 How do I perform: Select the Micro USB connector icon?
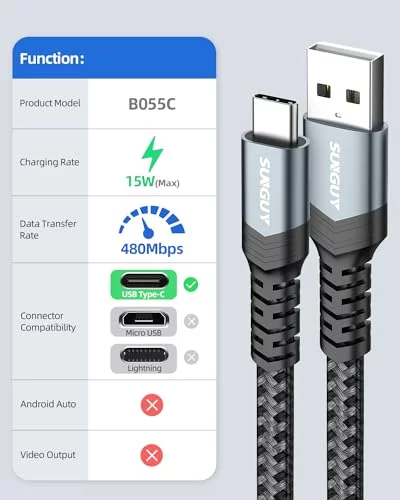(144, 322)
